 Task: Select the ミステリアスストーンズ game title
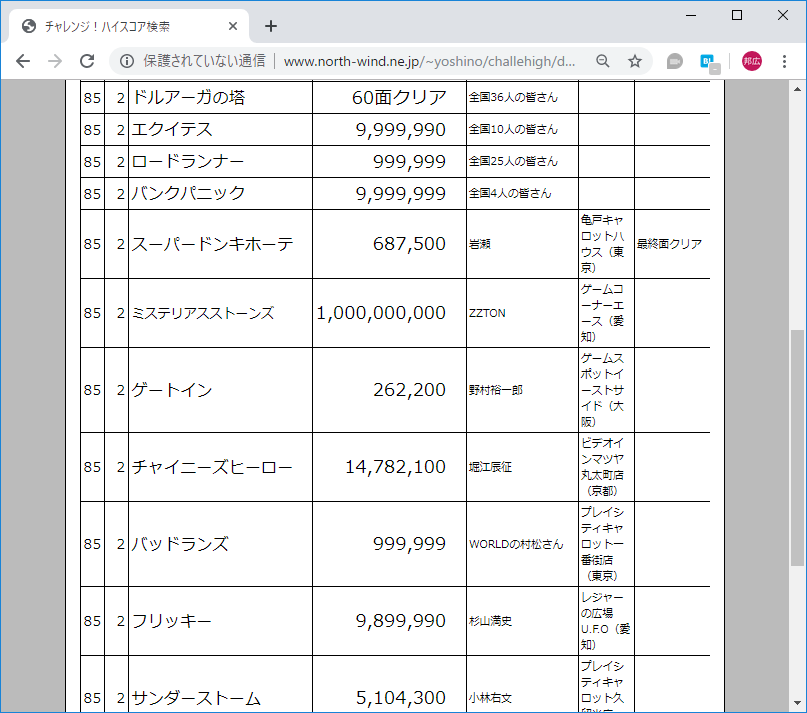[203, 313]
